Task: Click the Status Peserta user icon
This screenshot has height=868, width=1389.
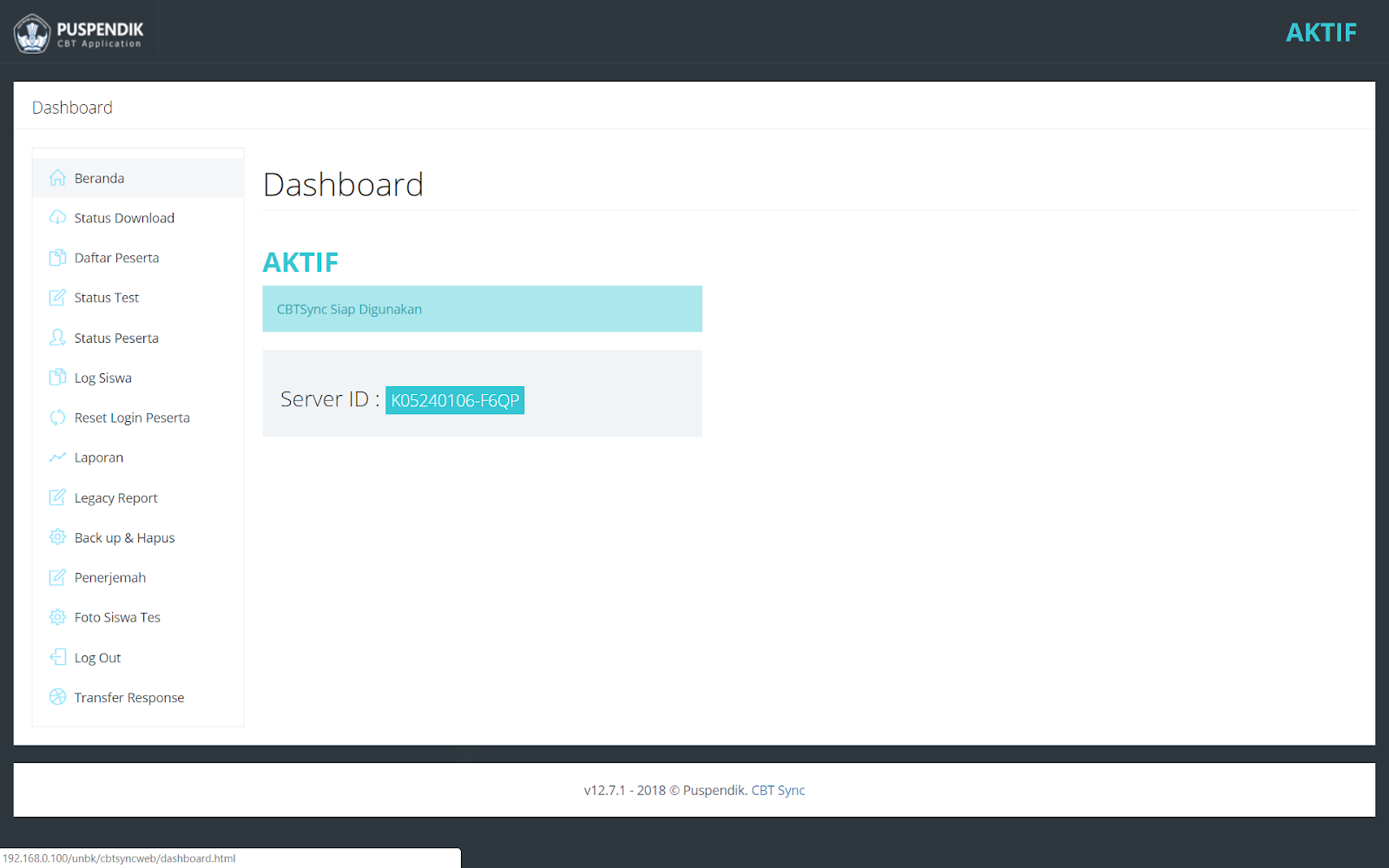Action: coord(57,338)
